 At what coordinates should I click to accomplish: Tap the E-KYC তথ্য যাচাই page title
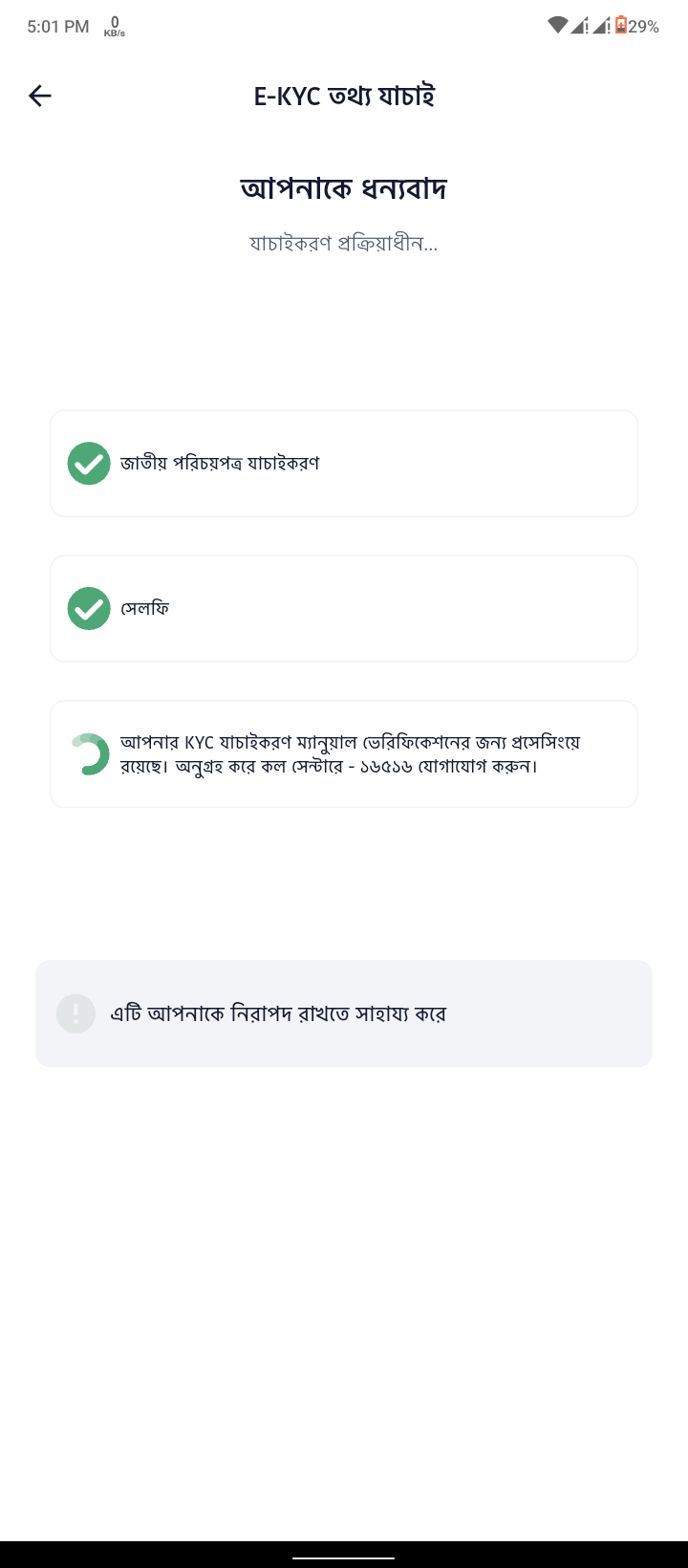tap(344, 96)
